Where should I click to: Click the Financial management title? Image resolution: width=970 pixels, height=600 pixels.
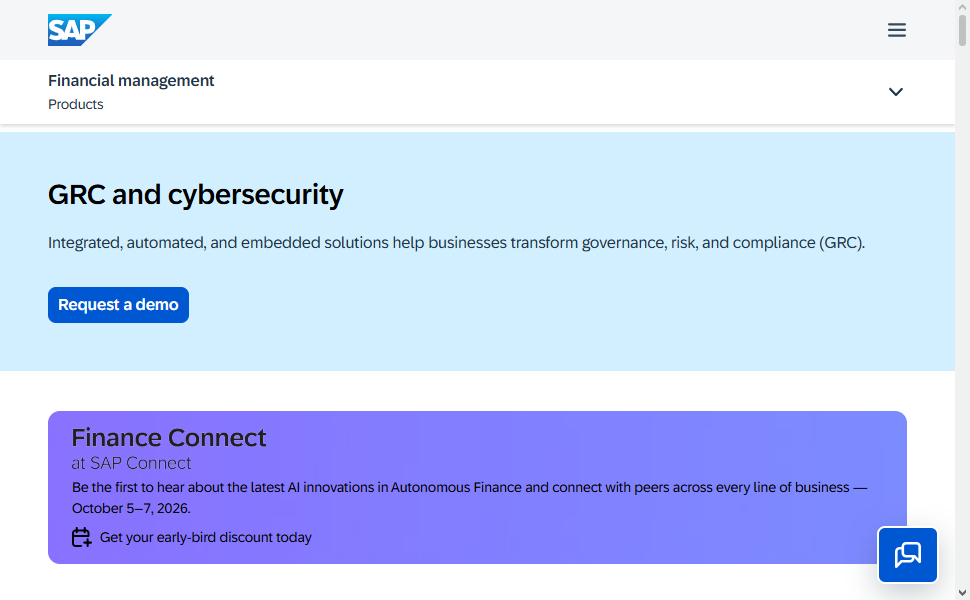point(131,80)
